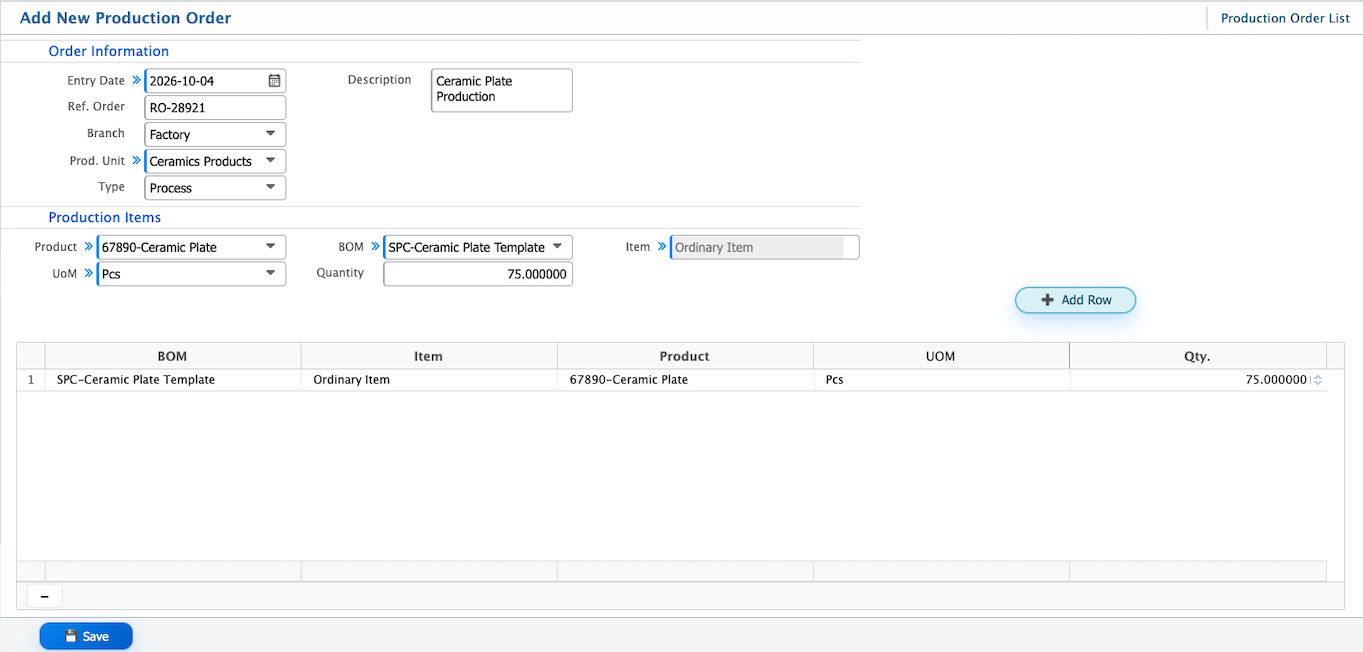The image size is (1363, 652).
Task: Click the Item column header
Action: [x=429, y=356]
